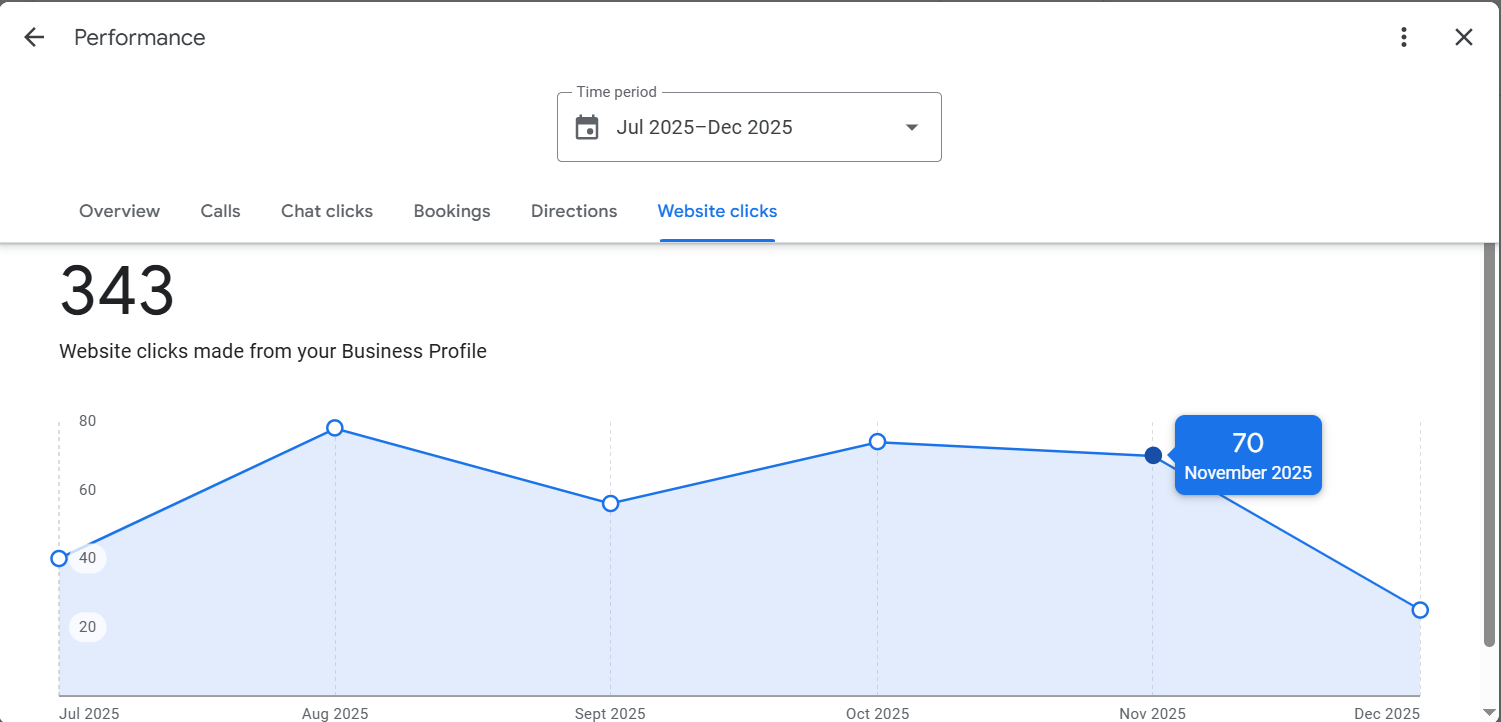Go to the Chat clicks tab
Image resolution: width=1501 pixels, height=722 pixels.
[x=327, y=211]
